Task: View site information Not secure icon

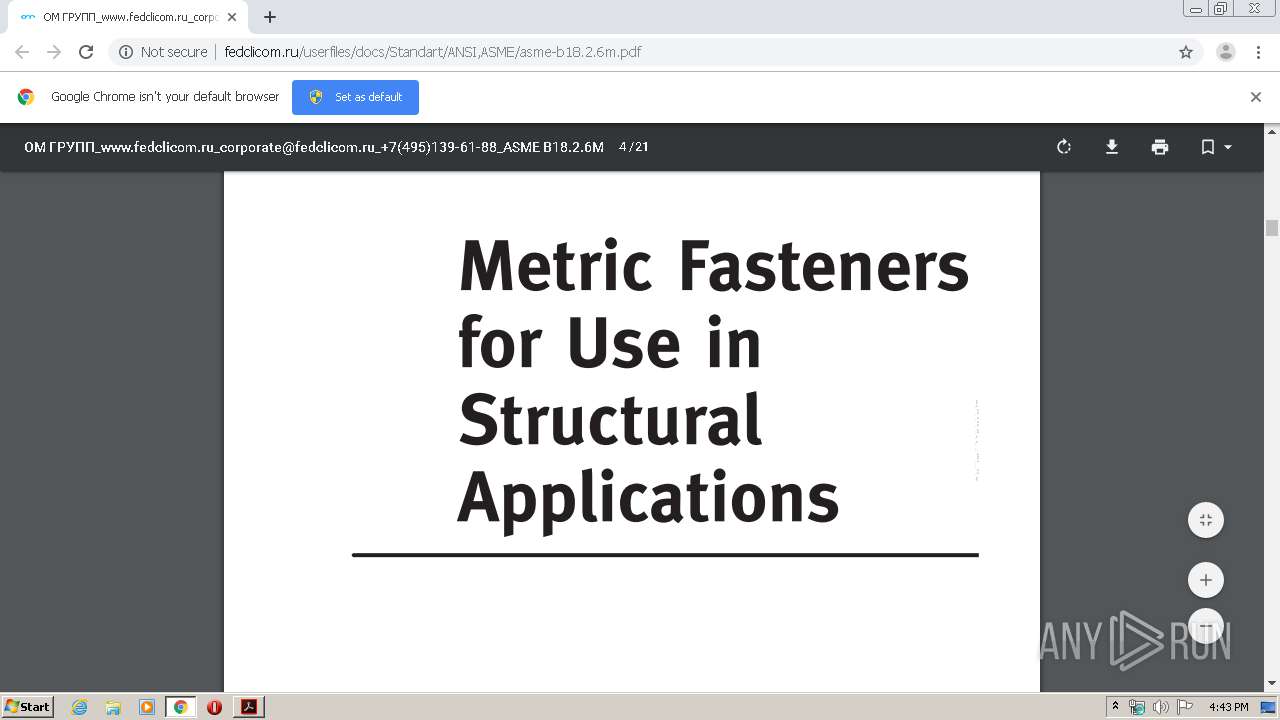Action: tap(126, 52)
